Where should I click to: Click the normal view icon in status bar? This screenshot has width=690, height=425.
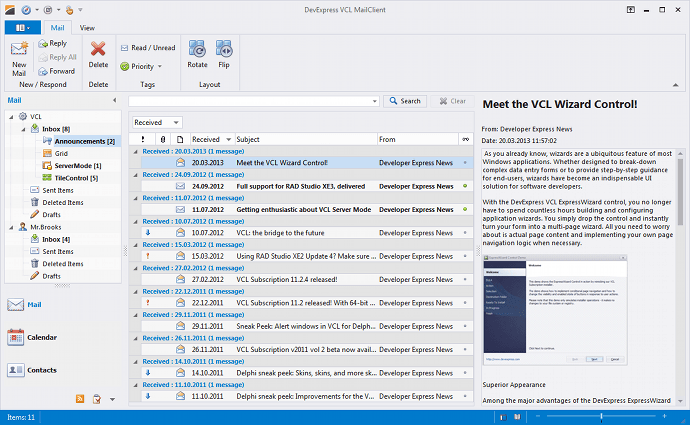point(503,417)
